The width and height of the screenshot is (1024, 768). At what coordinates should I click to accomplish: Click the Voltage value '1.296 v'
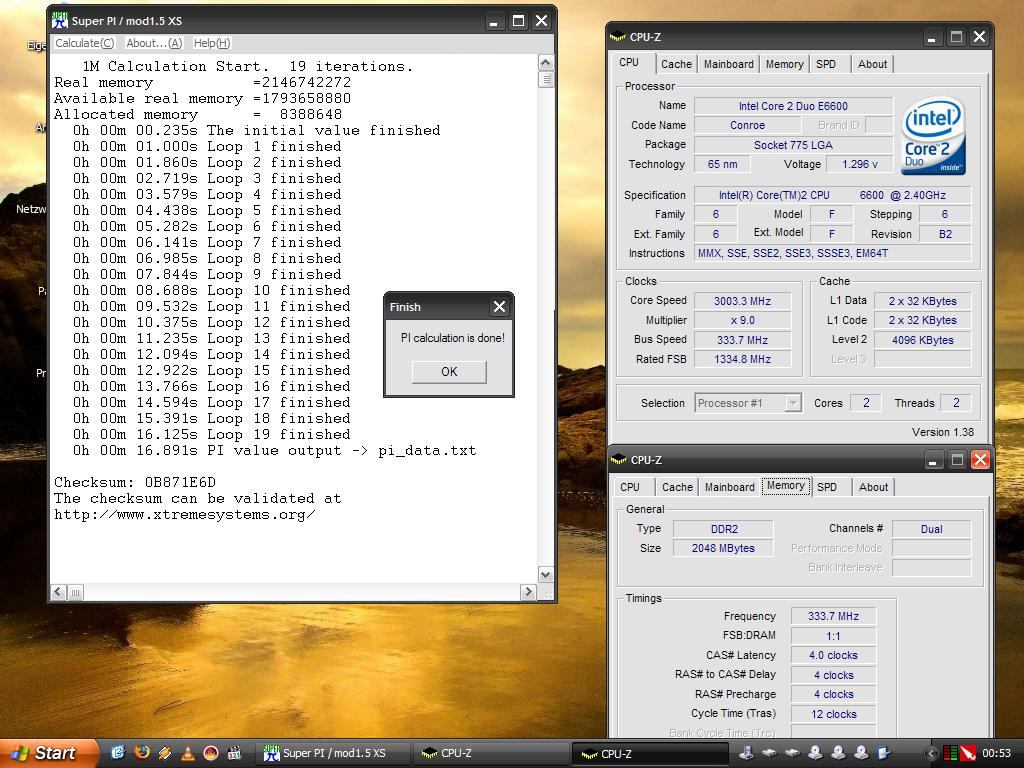click(x=859, y=165)
